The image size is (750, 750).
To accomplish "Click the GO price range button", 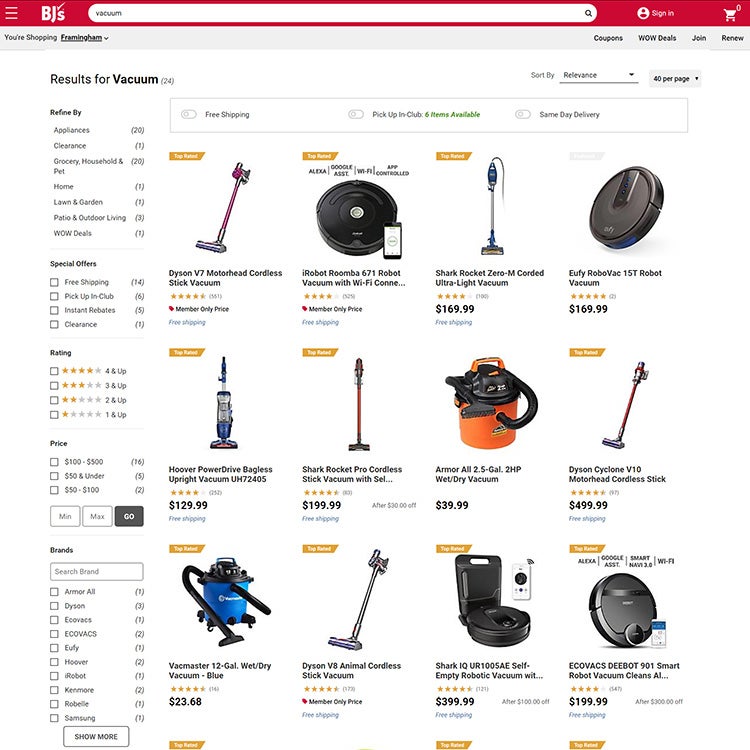I will coord(129,517).
